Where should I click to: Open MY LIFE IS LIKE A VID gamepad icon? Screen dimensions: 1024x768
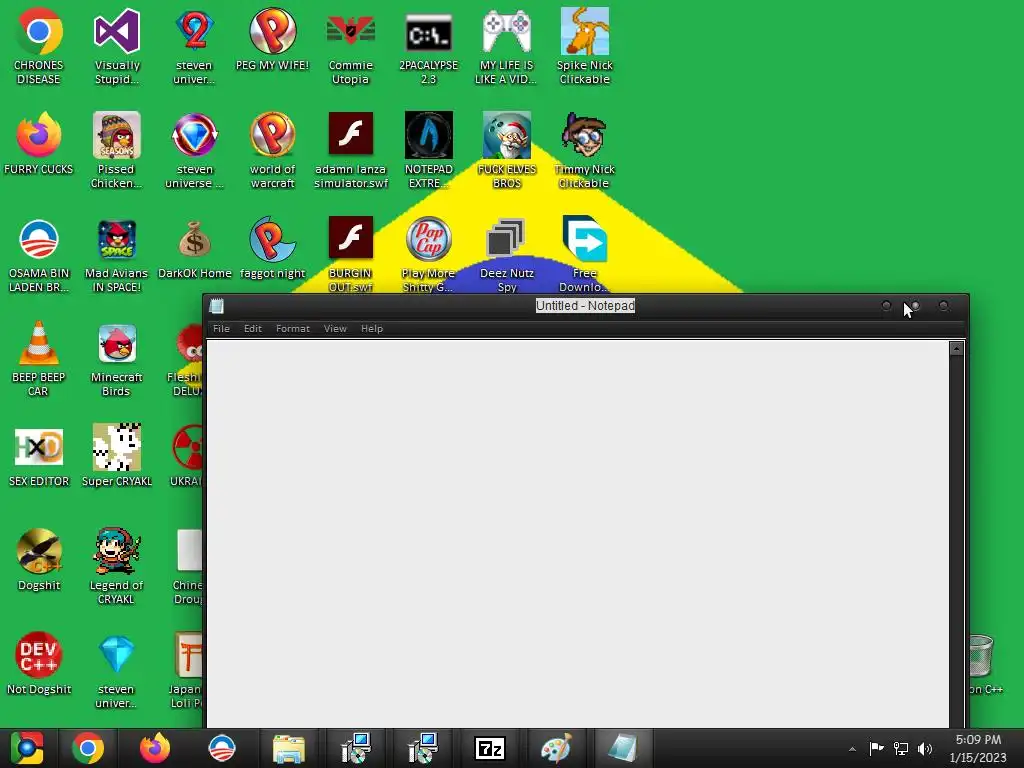point(506,46)
